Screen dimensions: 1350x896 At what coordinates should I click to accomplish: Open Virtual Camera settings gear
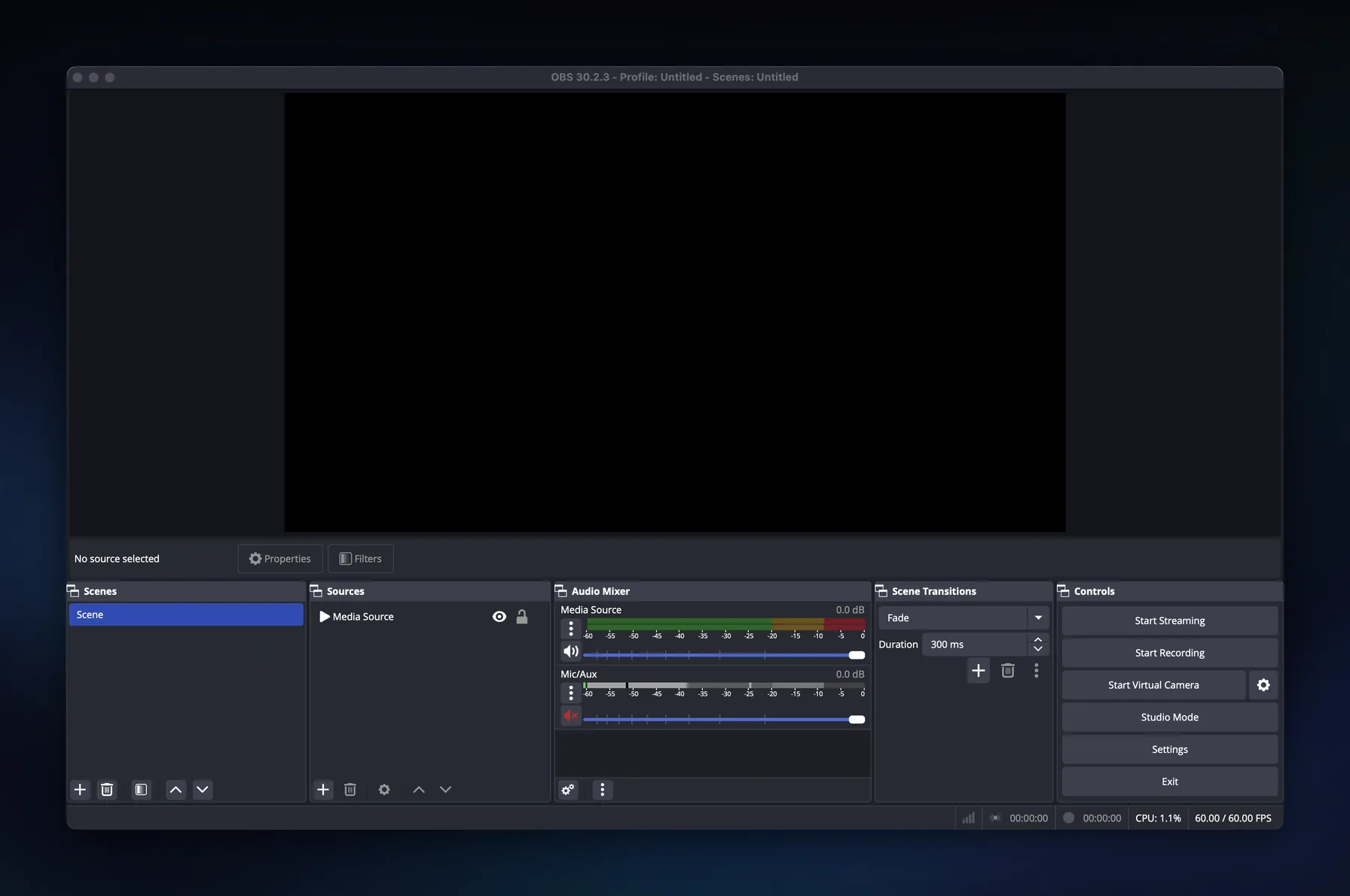[x=1263, y=684]
